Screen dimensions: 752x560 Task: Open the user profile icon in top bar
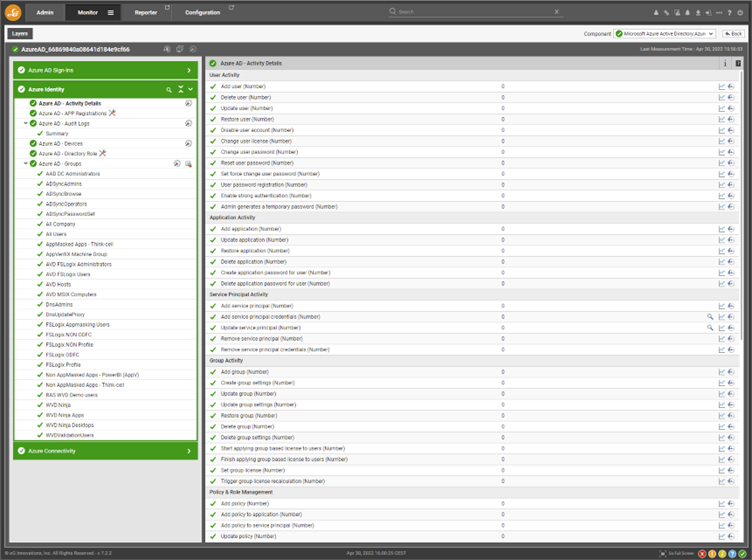coord(656,13)
